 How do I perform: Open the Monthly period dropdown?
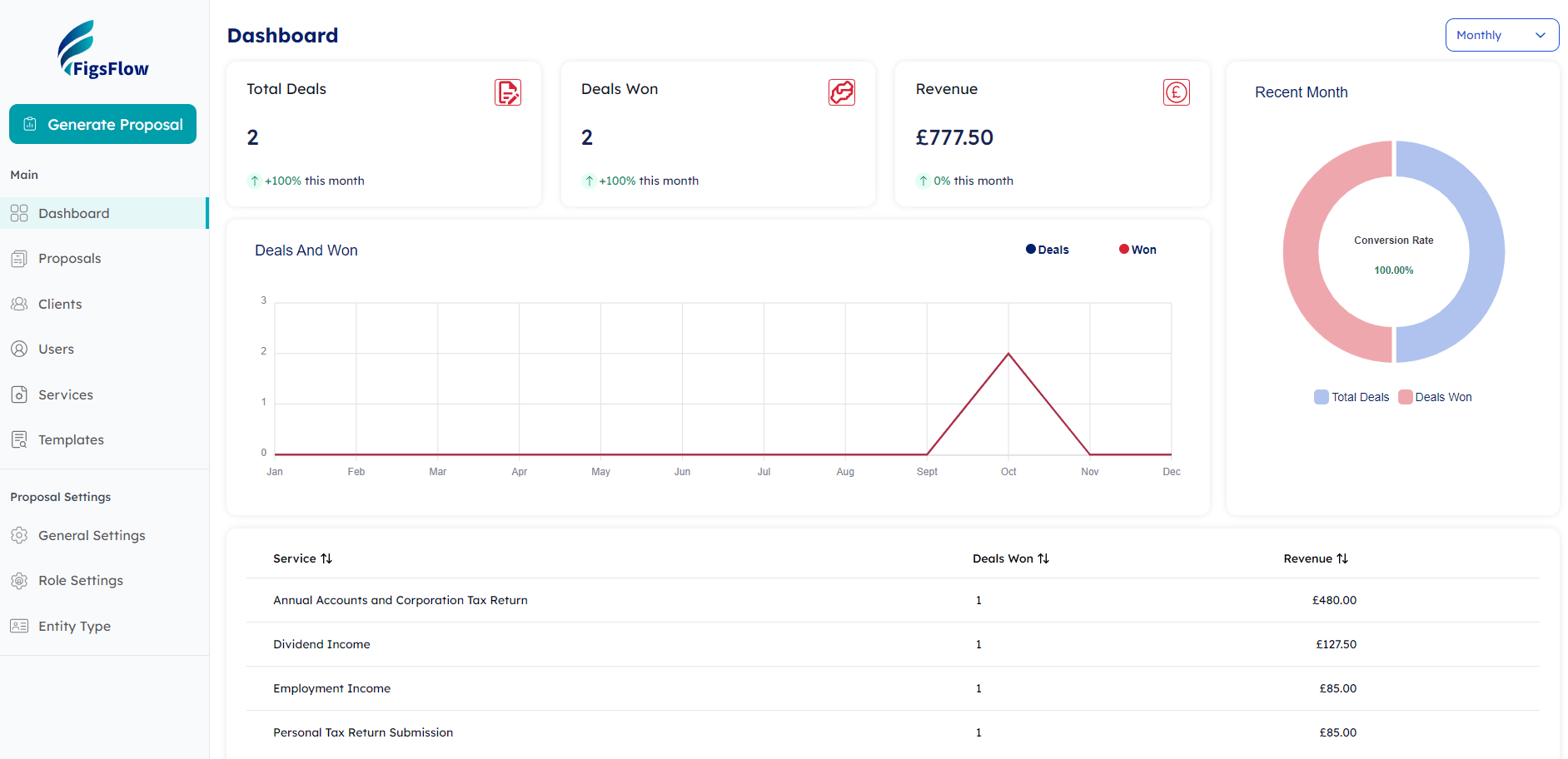click(x=1501, y=35)
